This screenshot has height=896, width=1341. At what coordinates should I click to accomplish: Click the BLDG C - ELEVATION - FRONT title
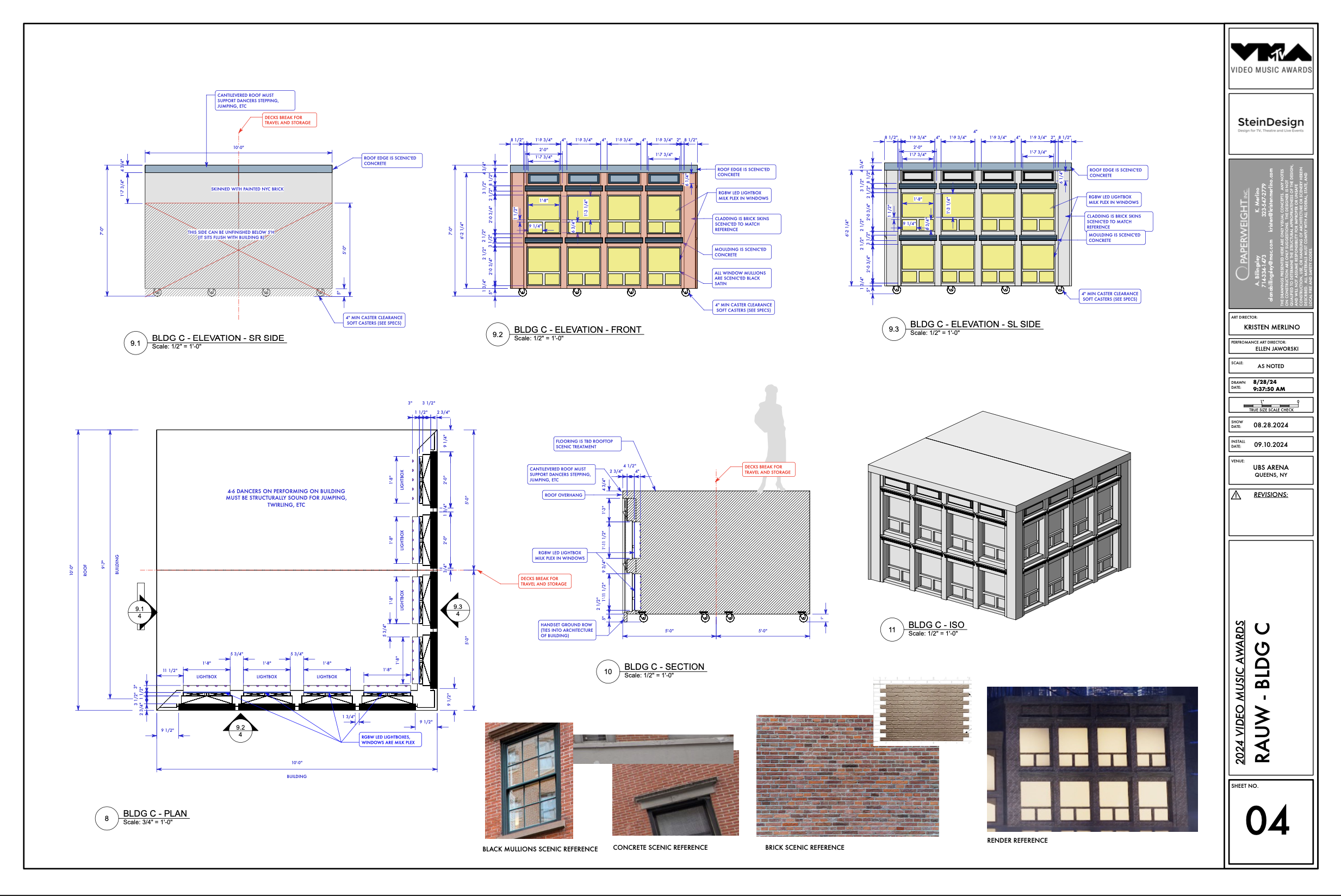577,329
